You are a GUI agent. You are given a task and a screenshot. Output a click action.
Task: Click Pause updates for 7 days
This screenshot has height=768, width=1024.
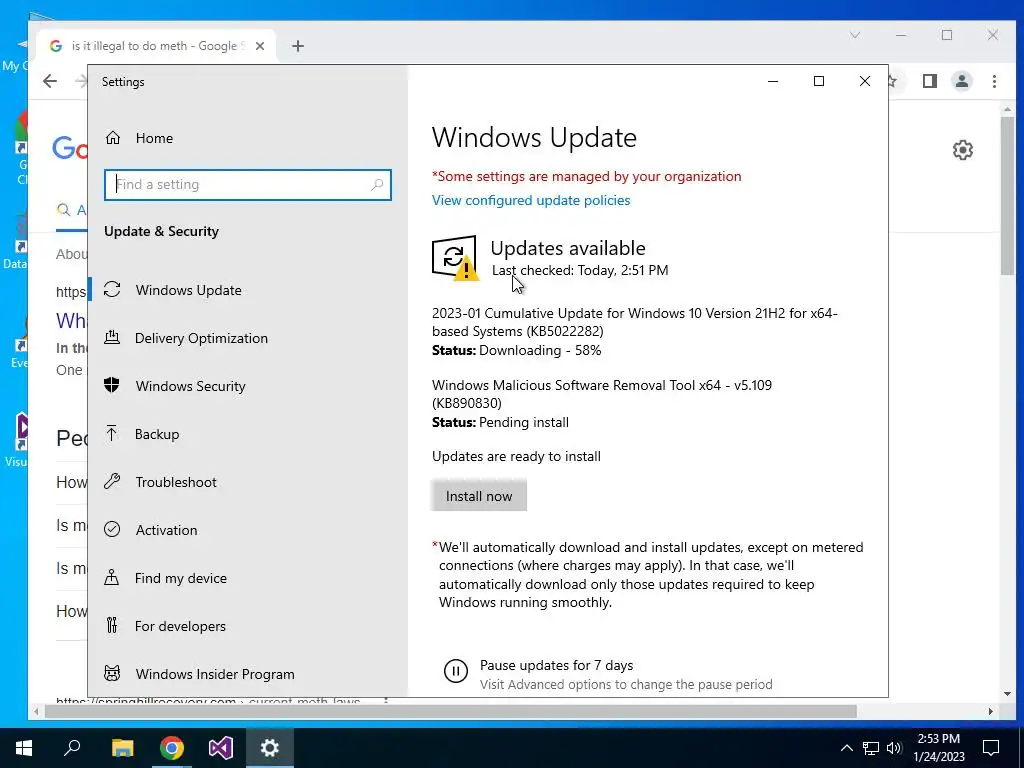tap(556, 665)
